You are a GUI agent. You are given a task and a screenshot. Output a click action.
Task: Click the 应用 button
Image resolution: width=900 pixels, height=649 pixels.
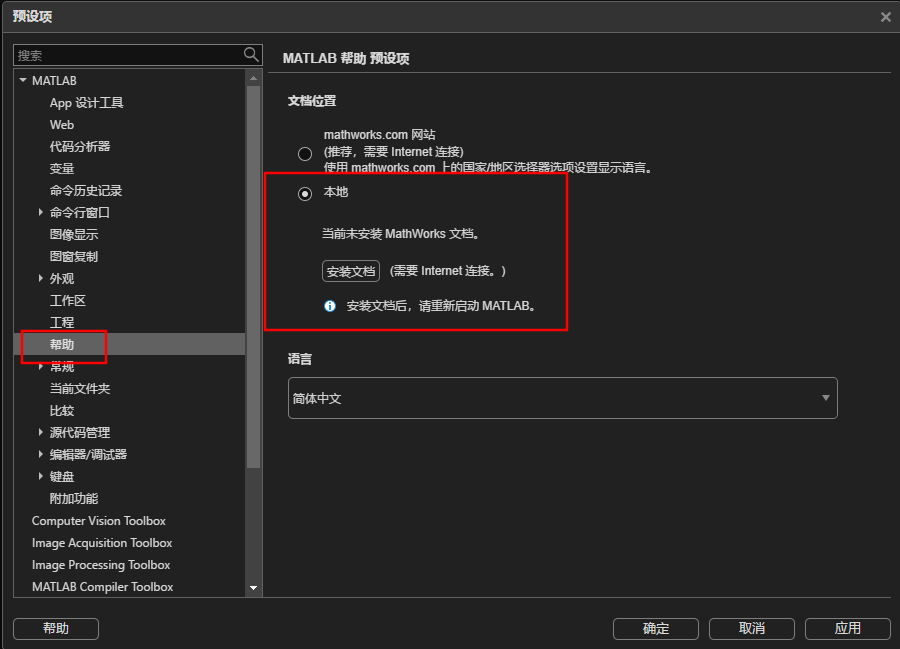click(848, 628)
